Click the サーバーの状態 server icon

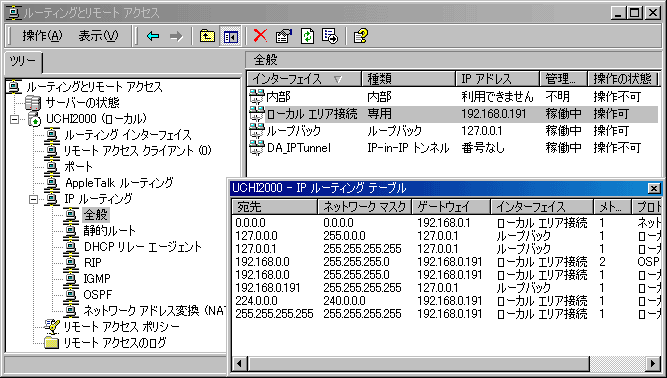click(x=33, y=103)
